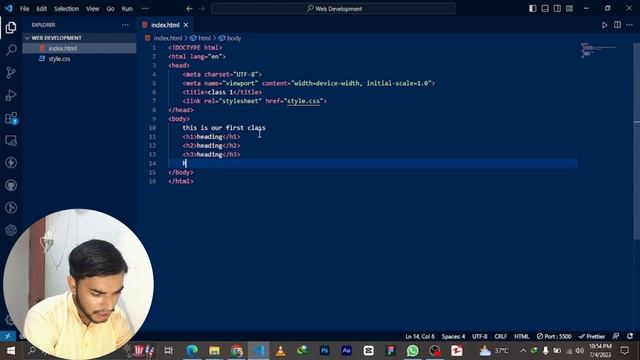This screenshot has height=360, width=640.
Task: Change encoding via UTF-8 status item
Action: (480, 336)
